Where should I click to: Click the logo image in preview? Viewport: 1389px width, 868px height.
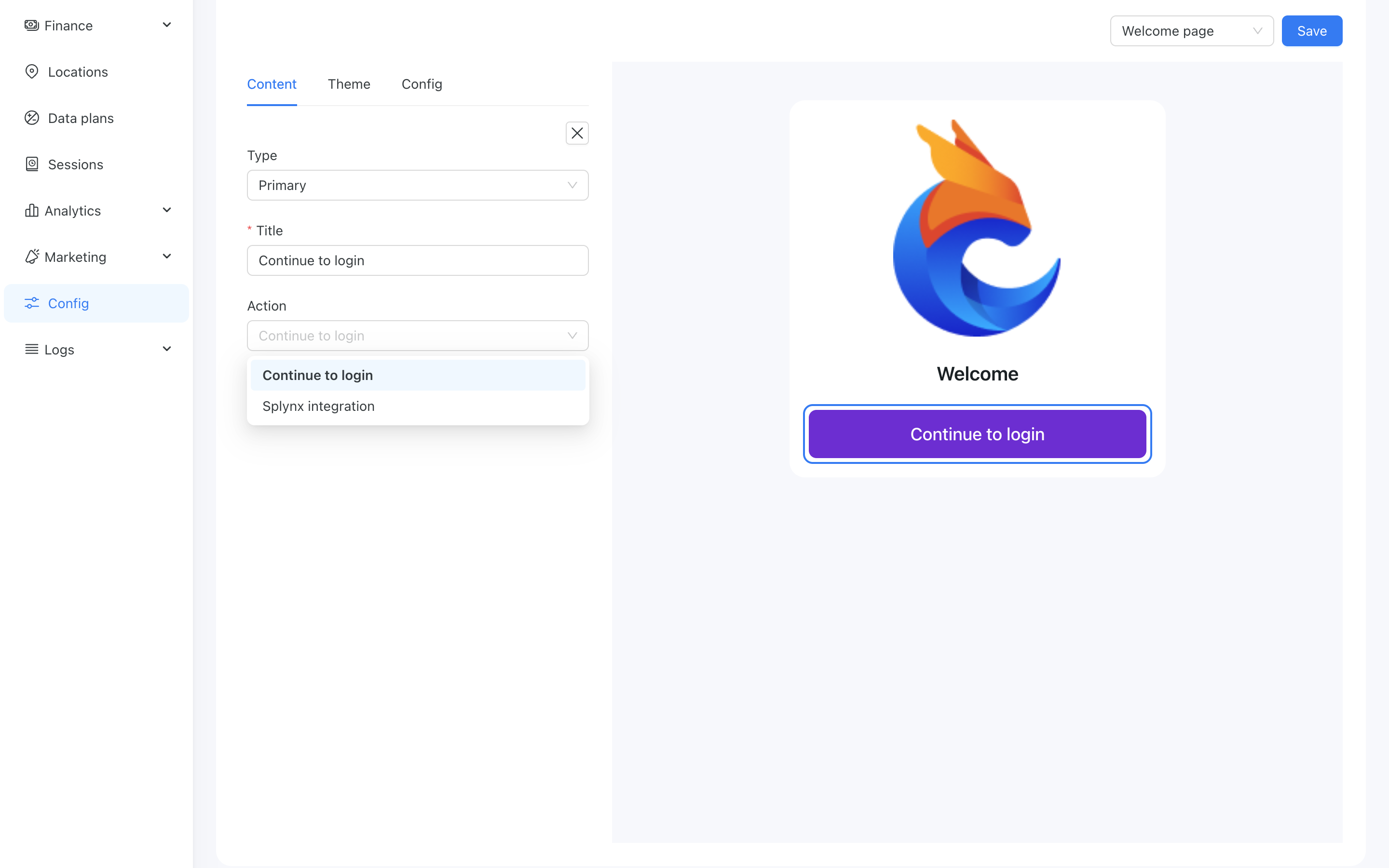click(977, 228)
